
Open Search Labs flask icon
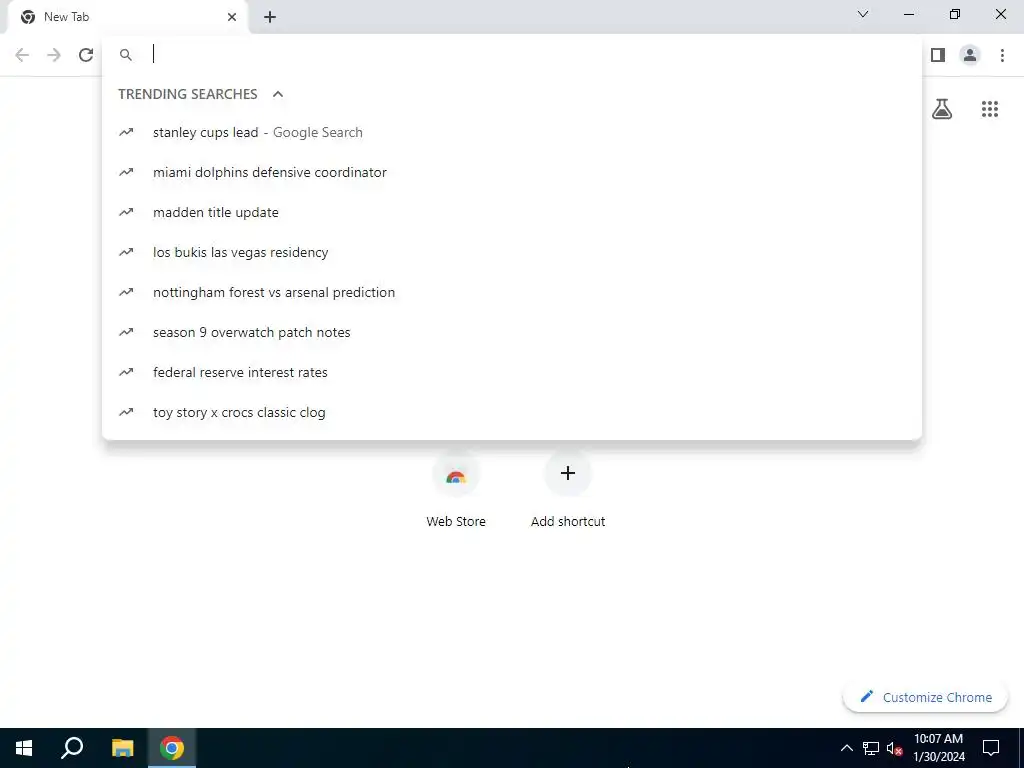pos(942,109)
